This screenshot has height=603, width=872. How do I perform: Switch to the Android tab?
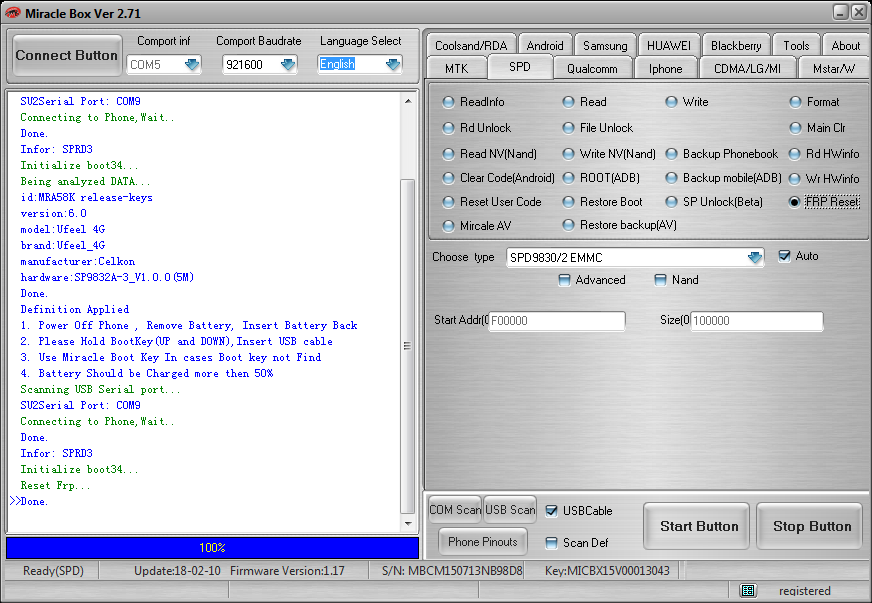(545, 45)
